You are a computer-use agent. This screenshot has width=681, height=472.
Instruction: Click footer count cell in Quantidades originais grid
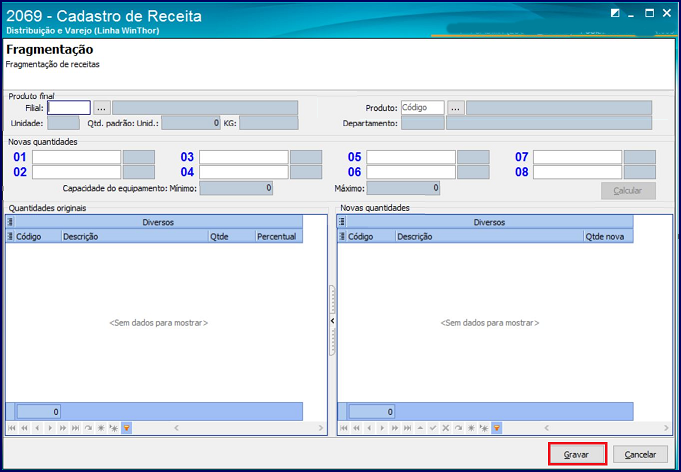38,412
